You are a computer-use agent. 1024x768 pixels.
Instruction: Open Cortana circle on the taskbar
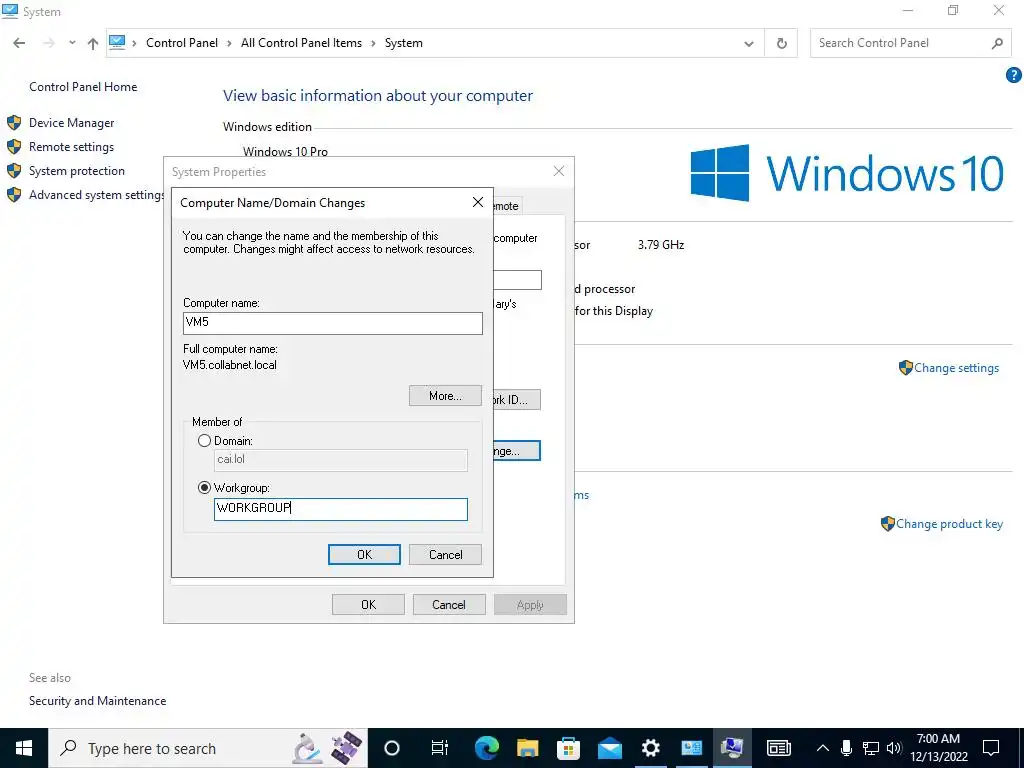391,748
